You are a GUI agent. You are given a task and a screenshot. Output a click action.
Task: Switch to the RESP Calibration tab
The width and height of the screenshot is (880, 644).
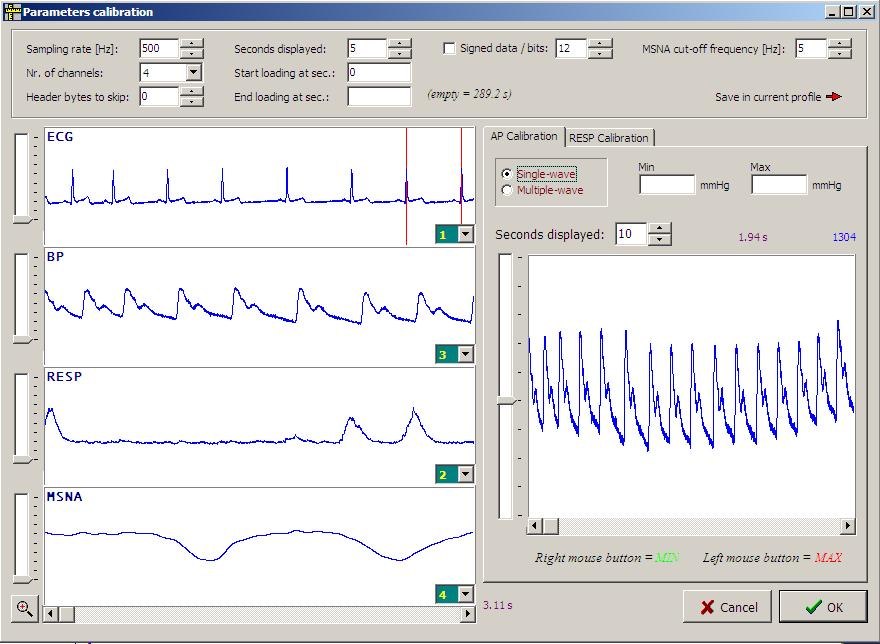click(609, 138)
